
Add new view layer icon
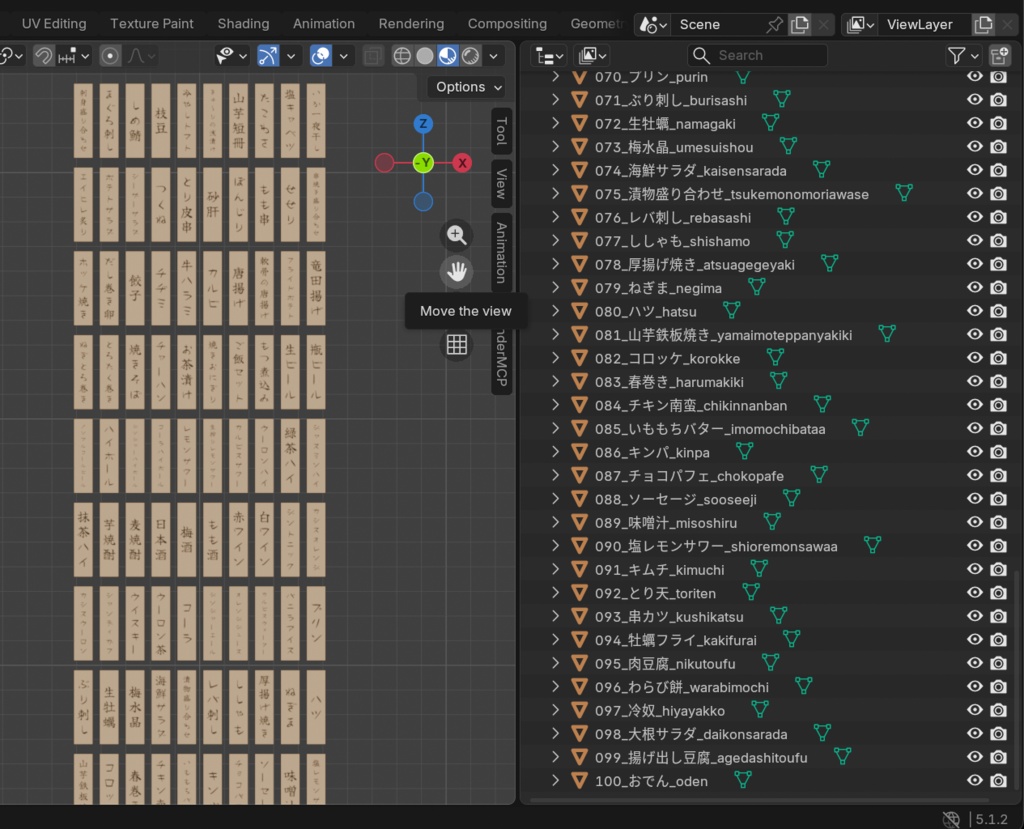[983, 25]
